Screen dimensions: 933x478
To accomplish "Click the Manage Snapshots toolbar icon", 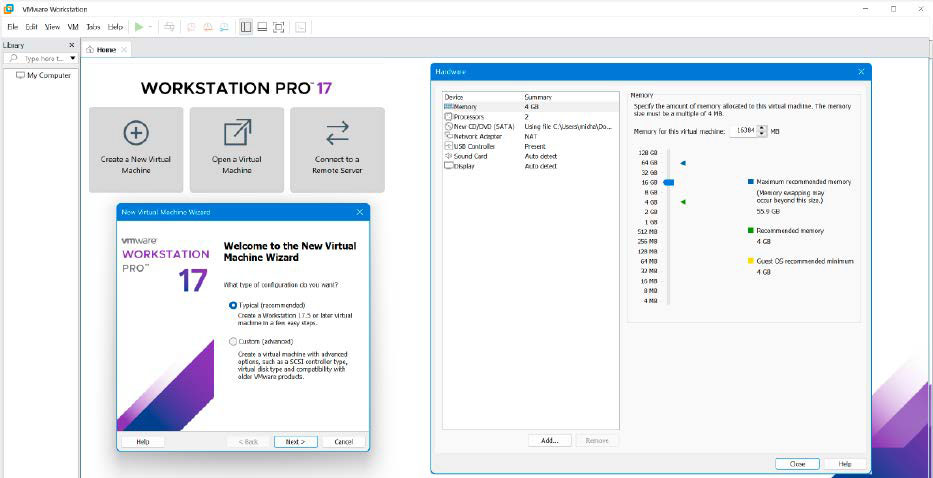I will (224, 27).
